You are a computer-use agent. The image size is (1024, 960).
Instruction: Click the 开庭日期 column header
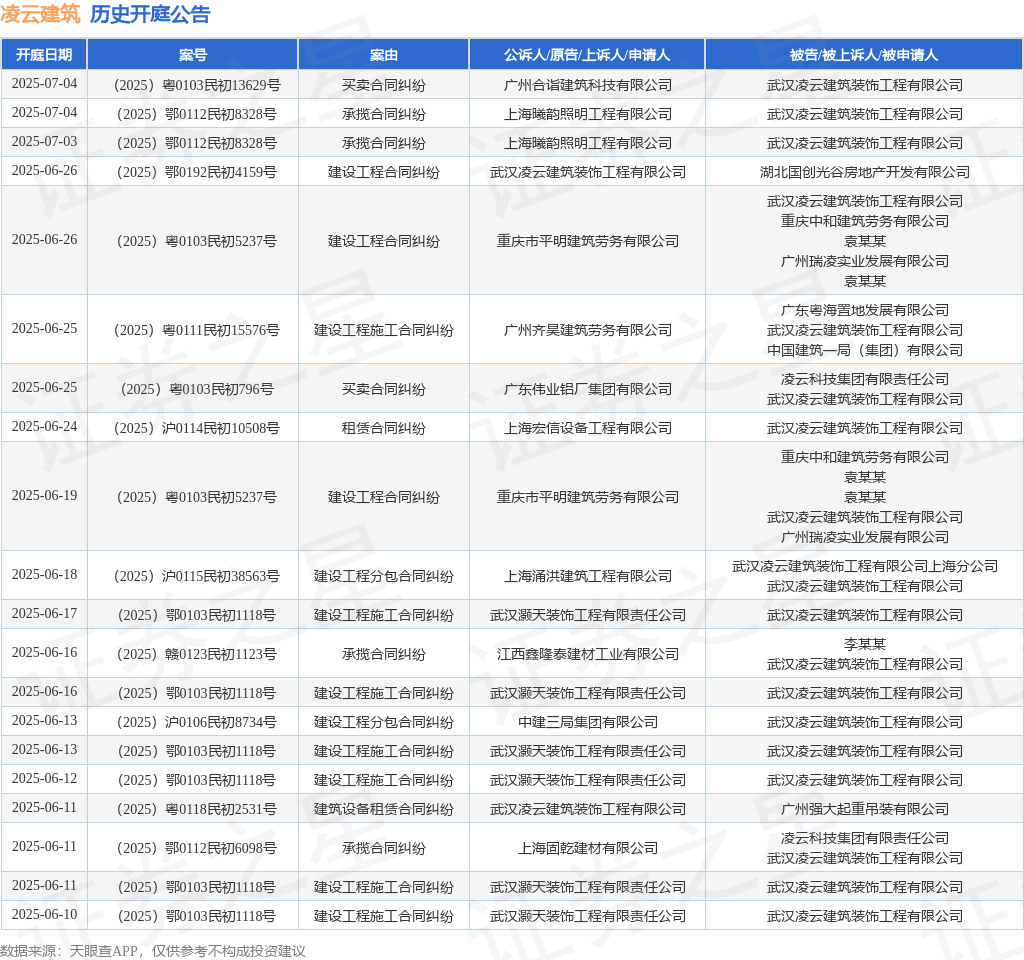[x=44, y=55]
